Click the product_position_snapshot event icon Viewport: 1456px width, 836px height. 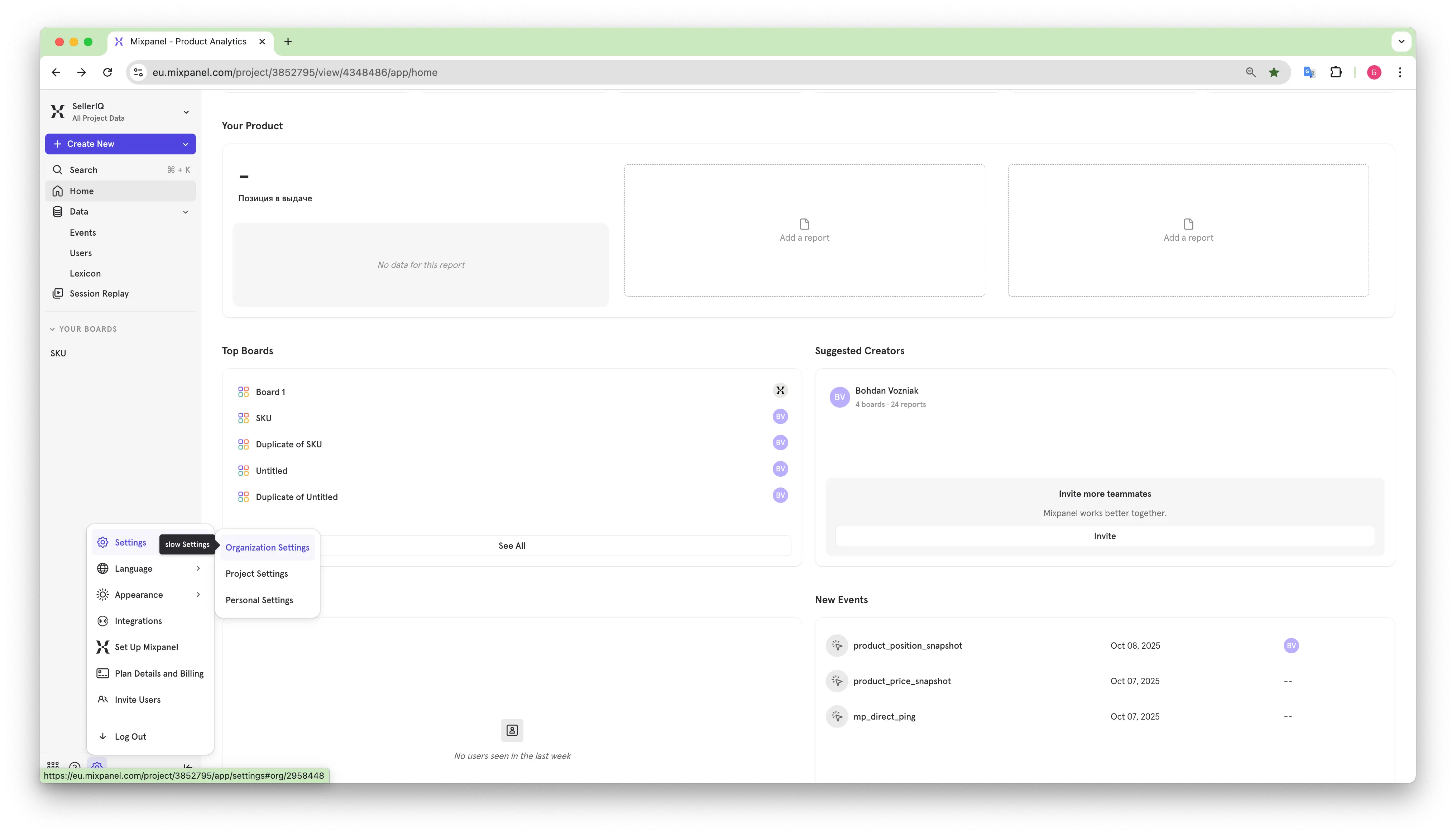(837, 645)
